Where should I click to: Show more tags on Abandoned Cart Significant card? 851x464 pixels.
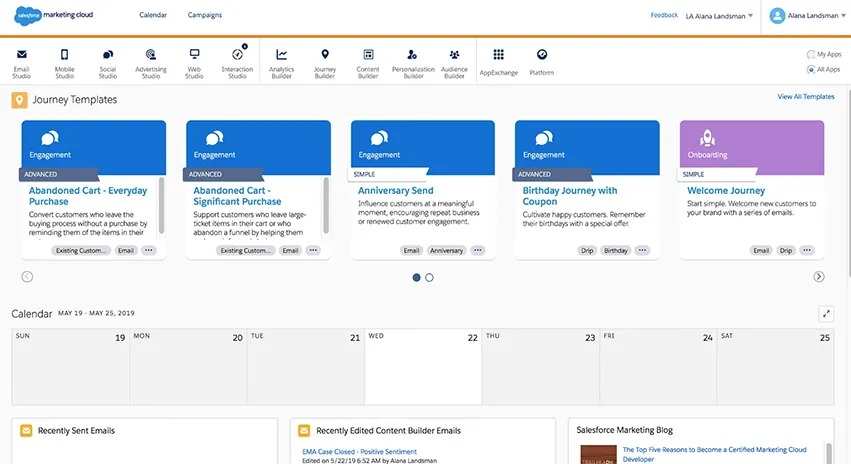click(x=313, y=250)
